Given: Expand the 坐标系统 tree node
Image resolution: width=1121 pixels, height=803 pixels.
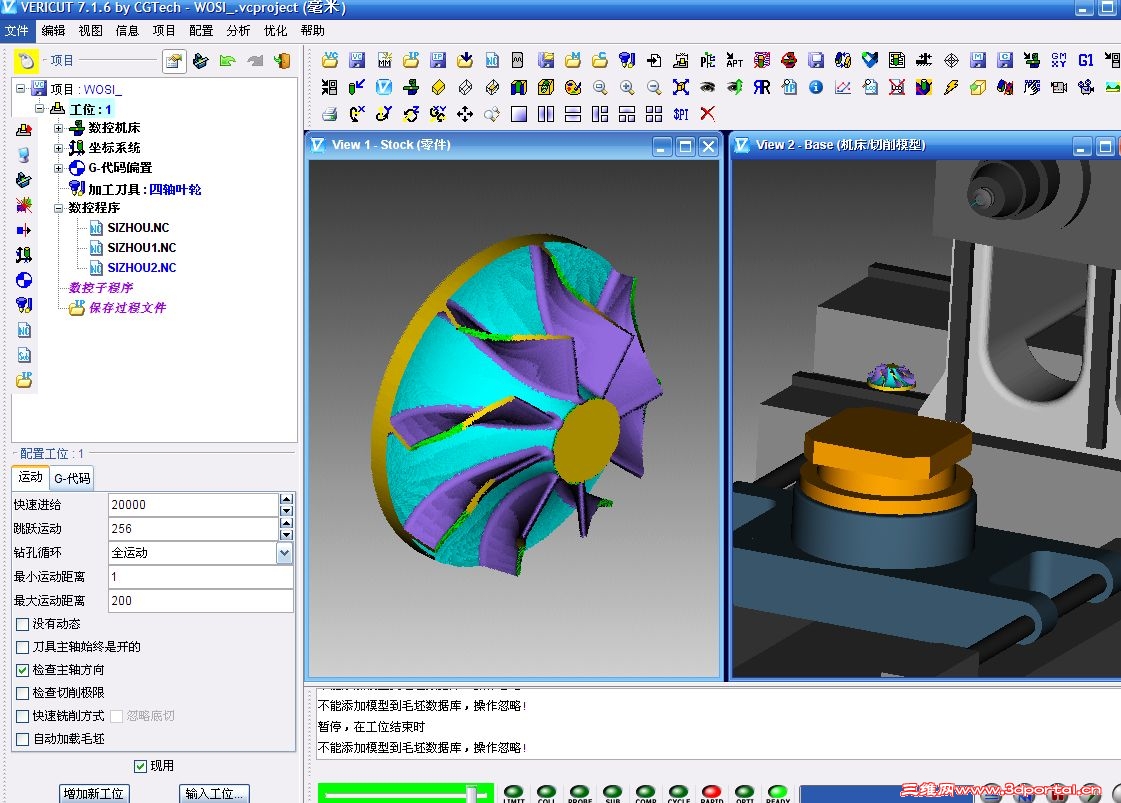Looking at the screenshot, I should [59, 149].
